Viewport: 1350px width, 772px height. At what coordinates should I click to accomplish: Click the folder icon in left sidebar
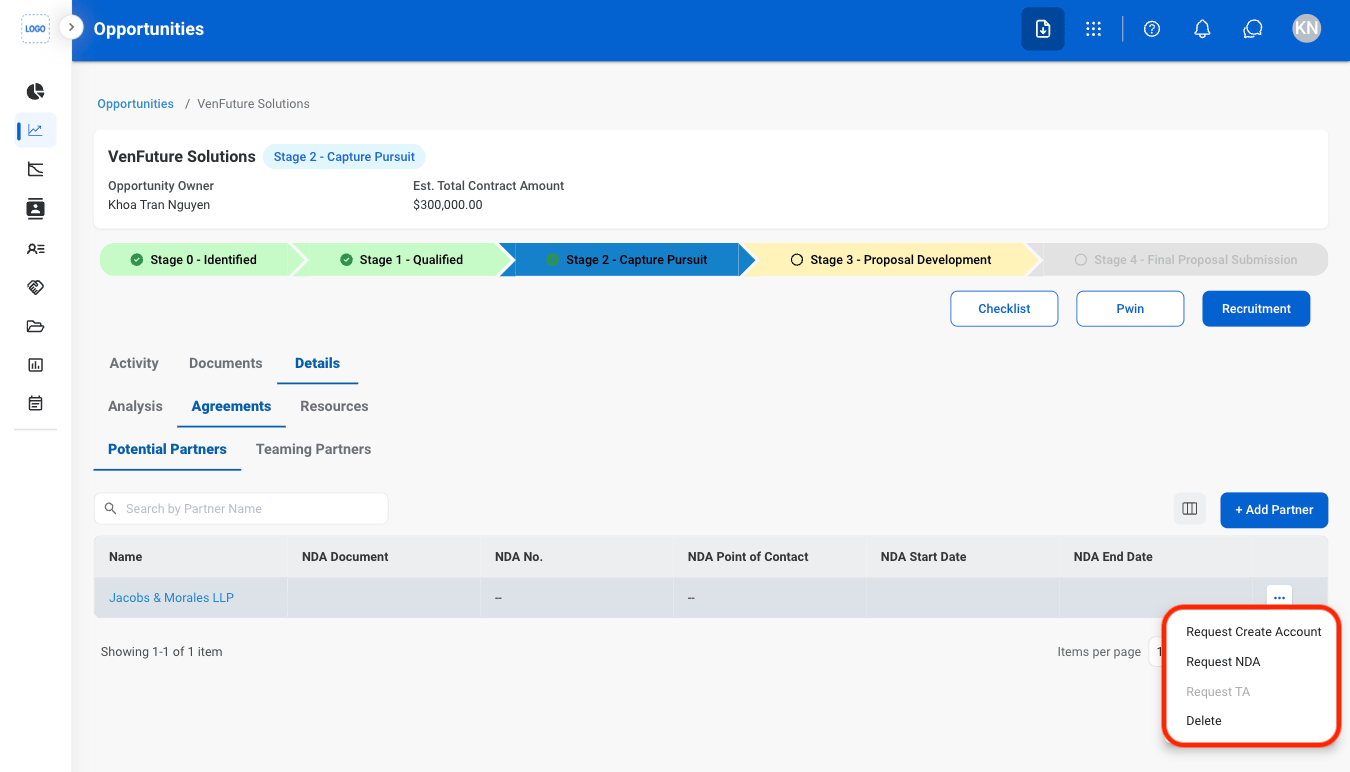[35, 326]
